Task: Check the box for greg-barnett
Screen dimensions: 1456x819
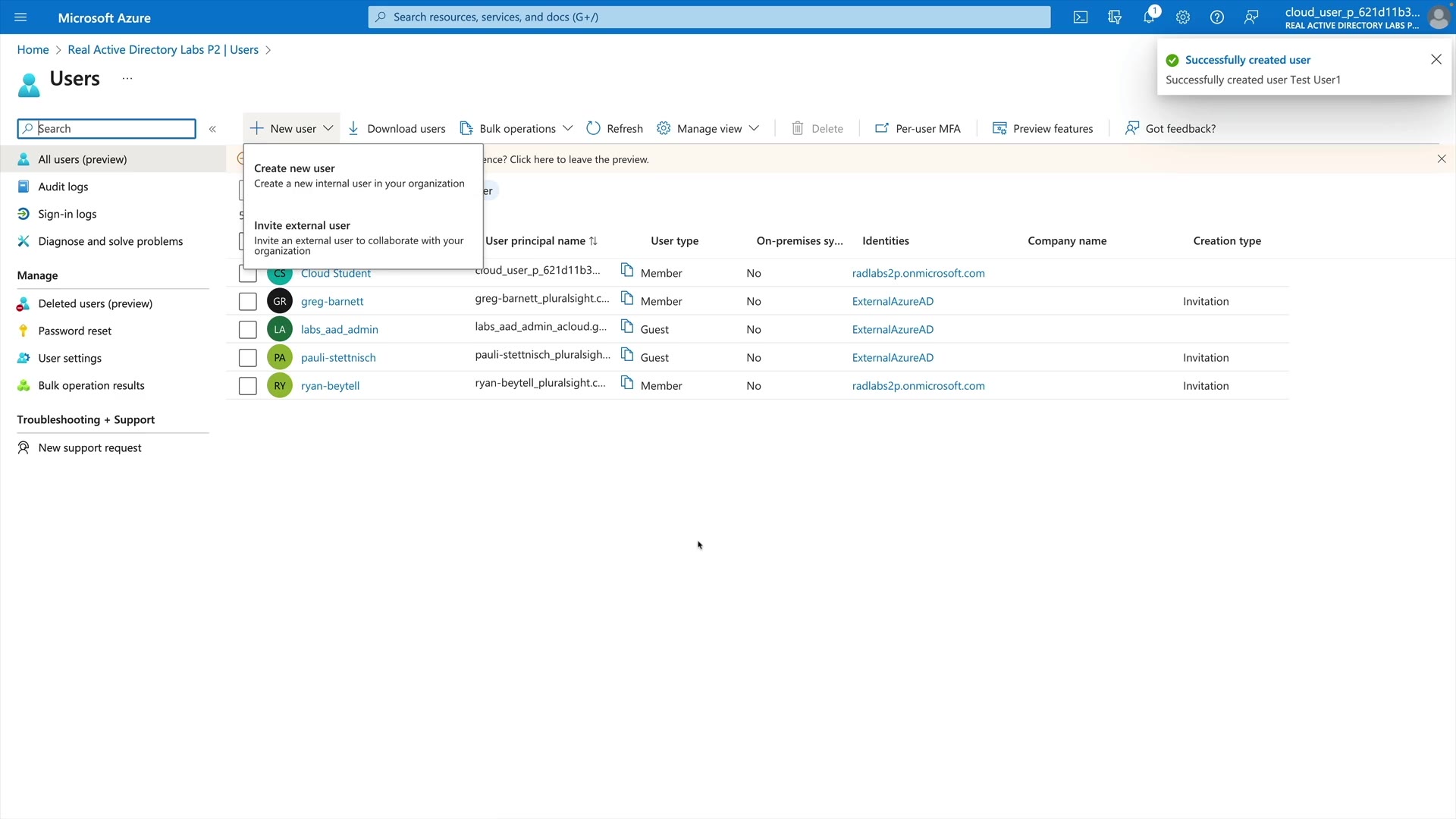Action: [247, 301]
